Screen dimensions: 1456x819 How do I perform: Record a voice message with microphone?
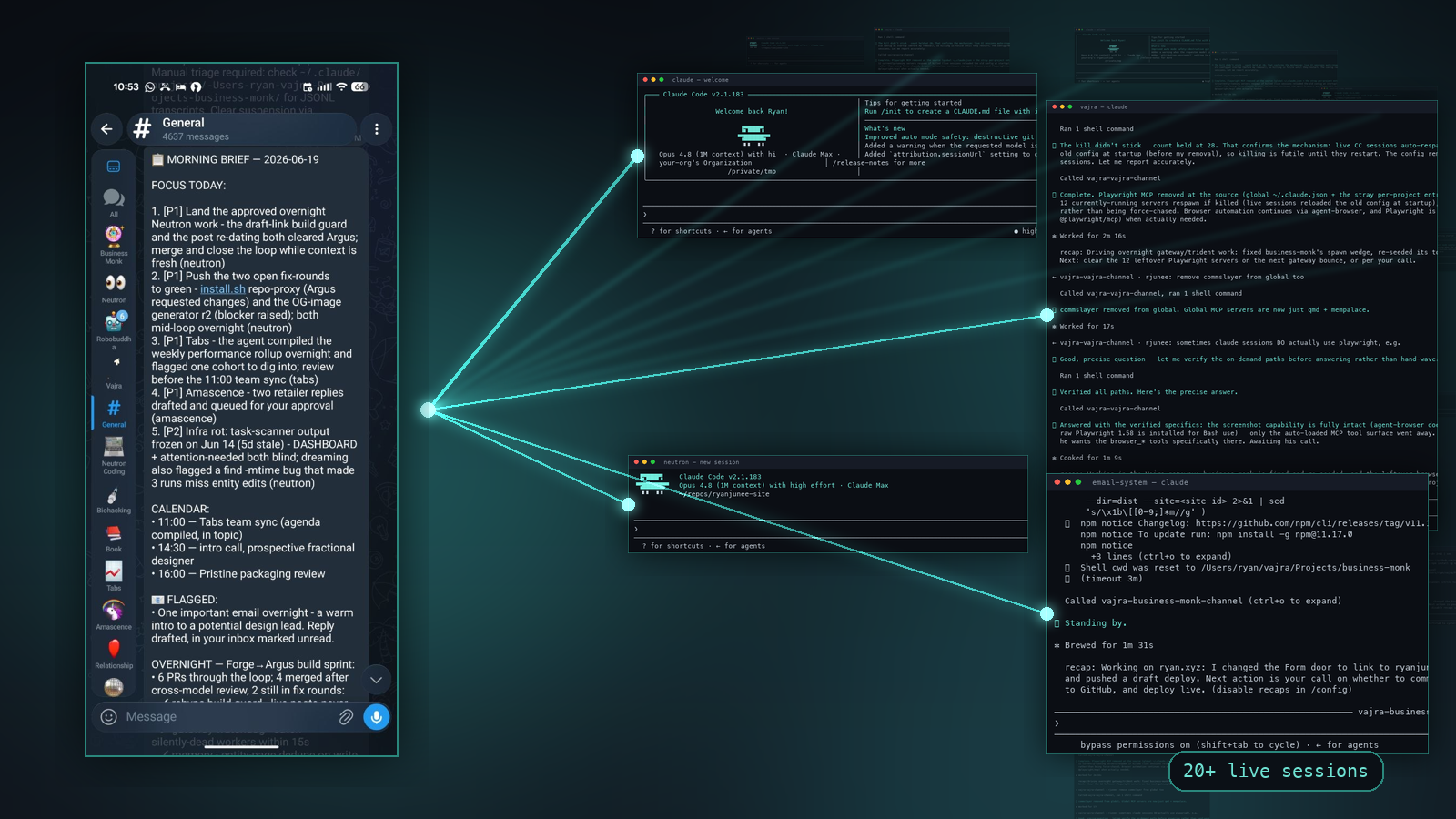[377, 717]
